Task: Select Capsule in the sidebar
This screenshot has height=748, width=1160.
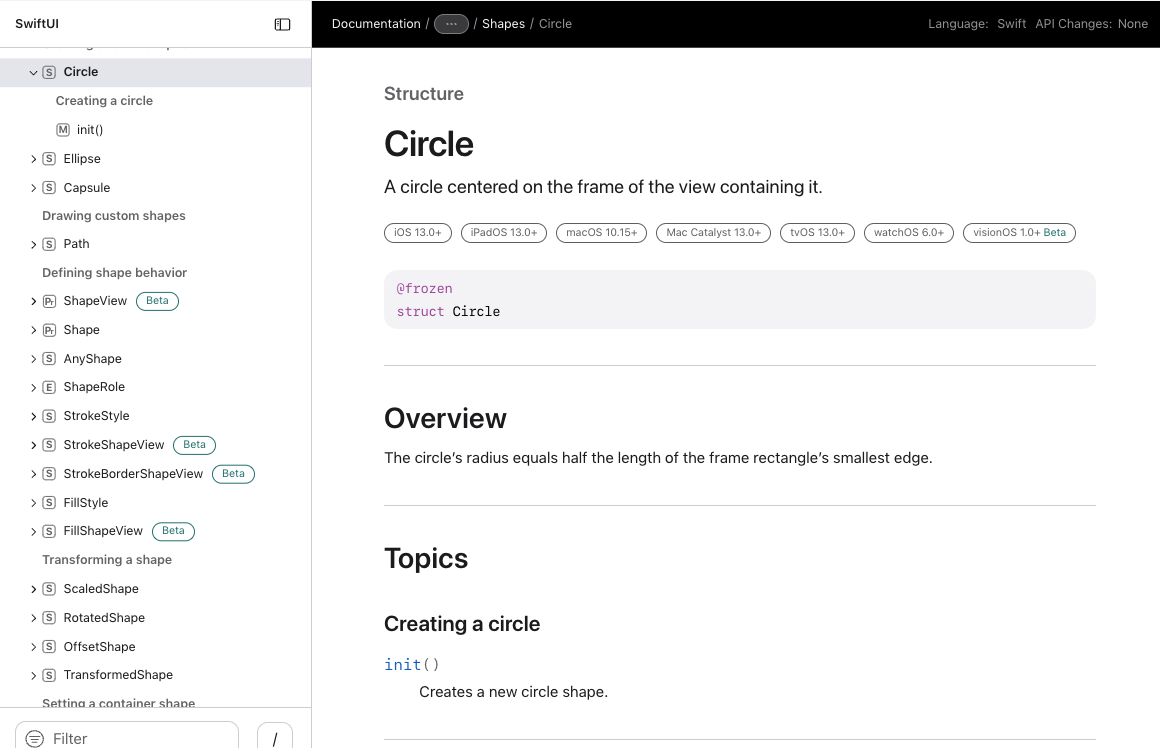Action: [87, 188]
